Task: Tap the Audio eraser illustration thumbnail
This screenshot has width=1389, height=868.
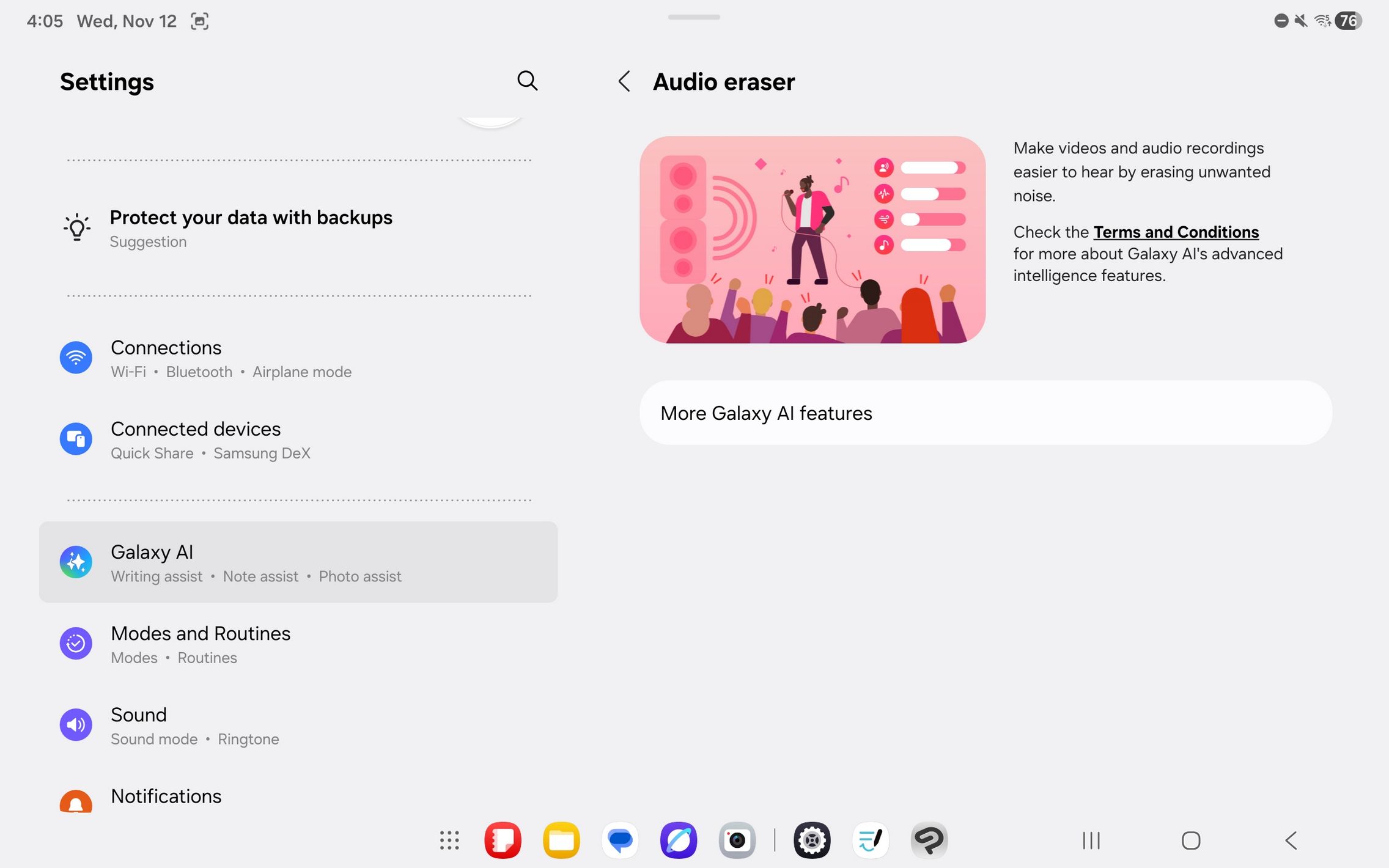Action: [x=812, y=240]
